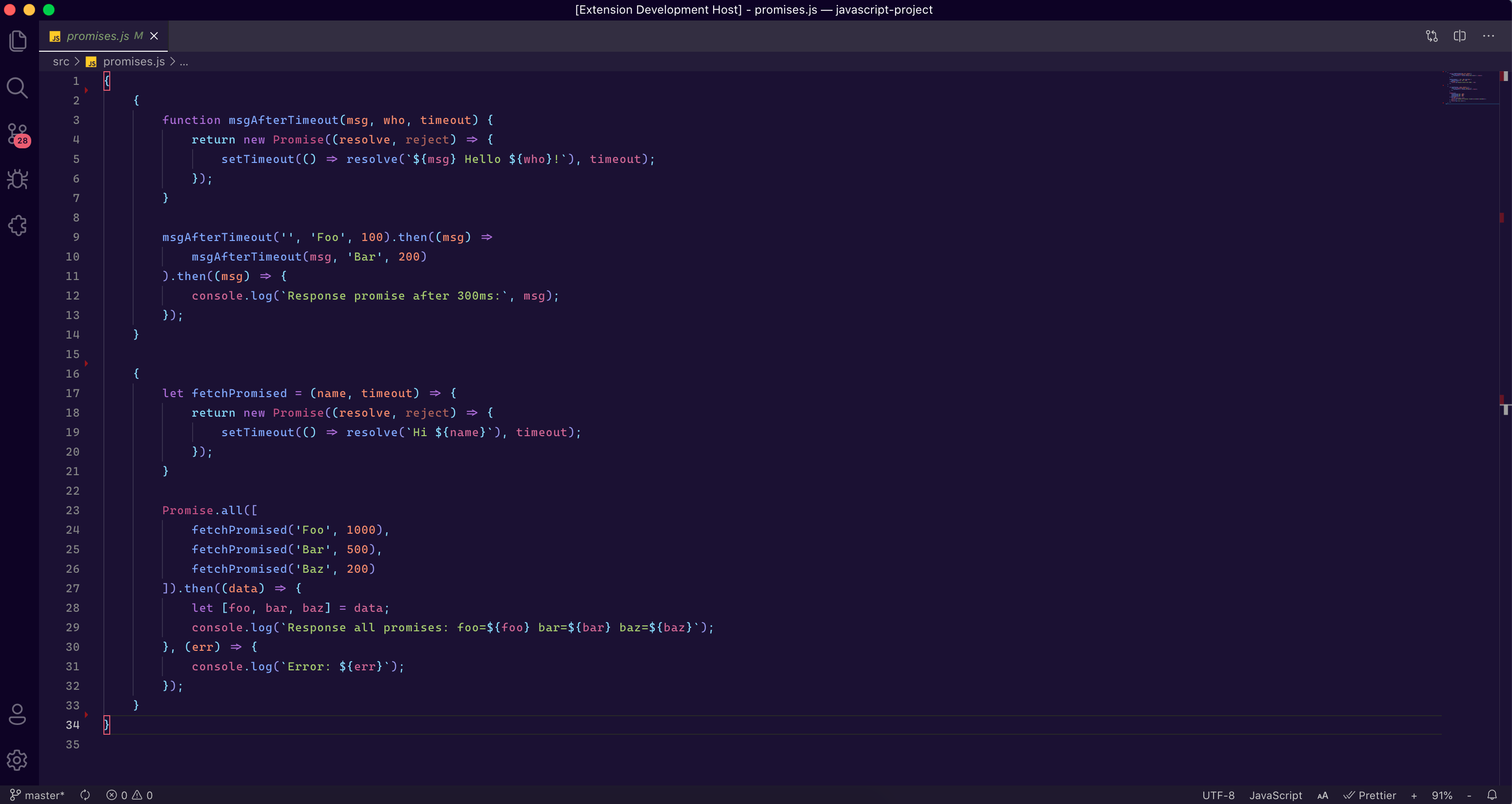Viewport: 1512px width, 804px height.
Task: Open the Accounts menu icon
Action: point(18,714)
